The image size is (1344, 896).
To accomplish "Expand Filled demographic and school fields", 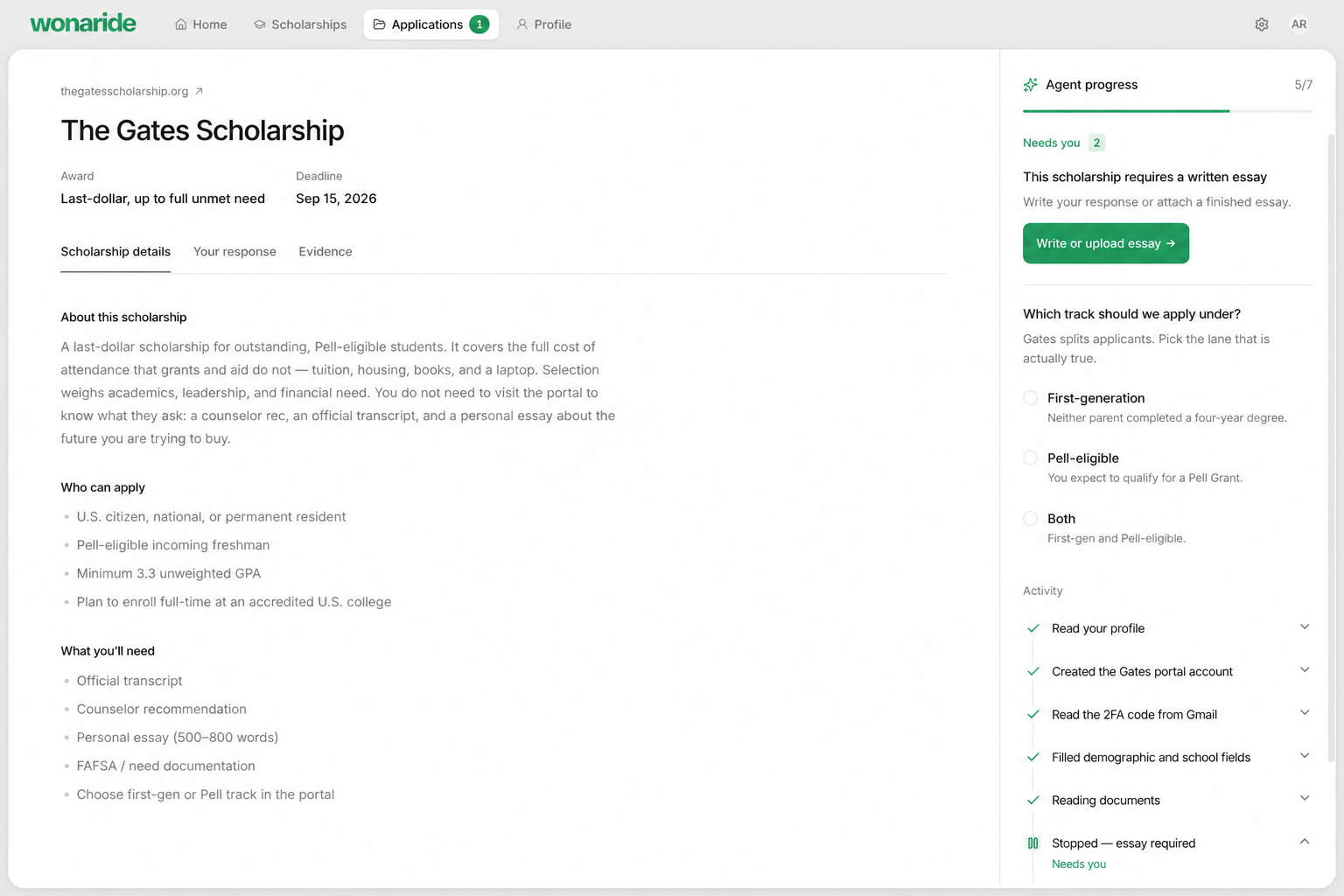I will (1305, 756).
